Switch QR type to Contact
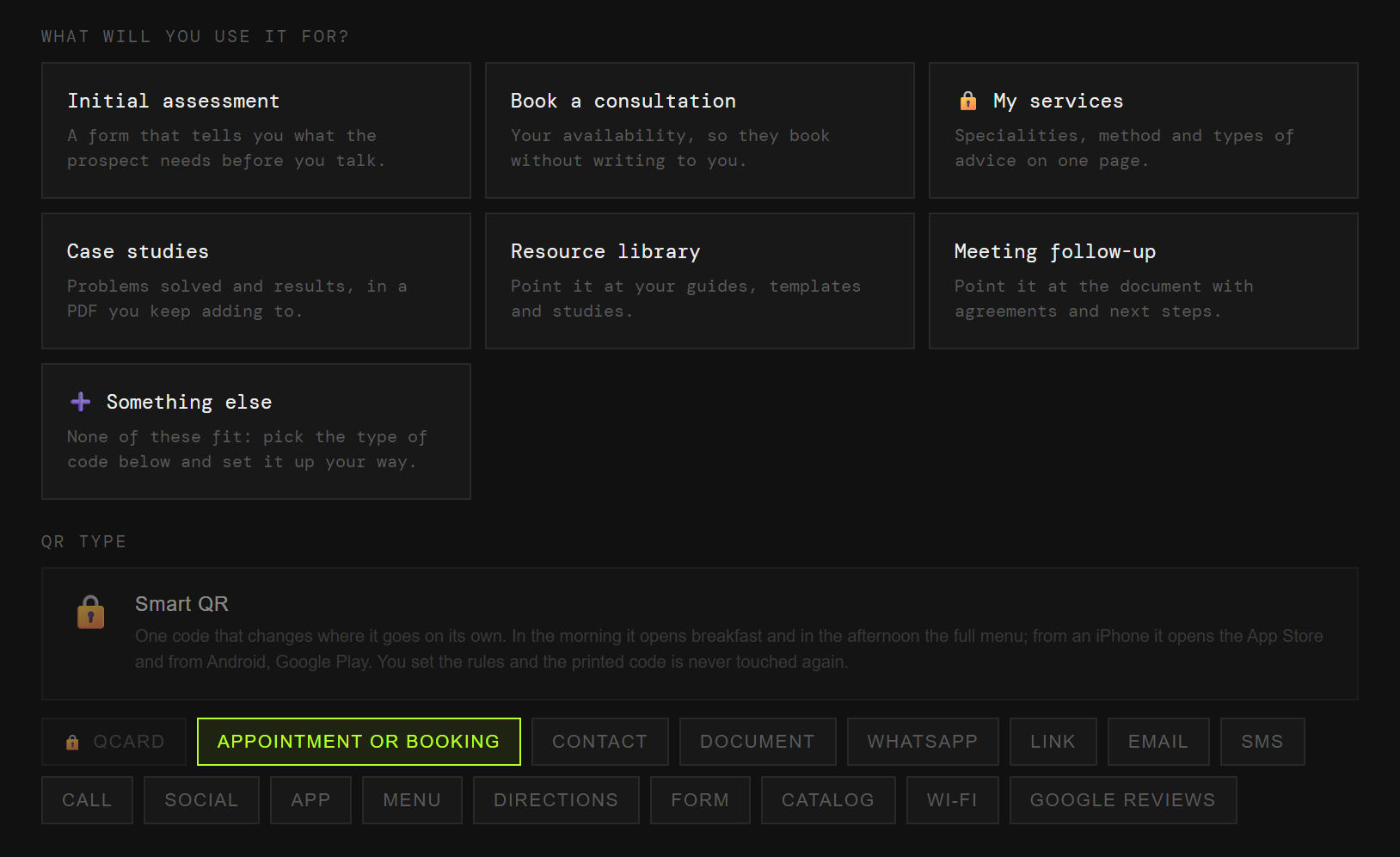The image size is (1400, 857). [x=599, y=742]
